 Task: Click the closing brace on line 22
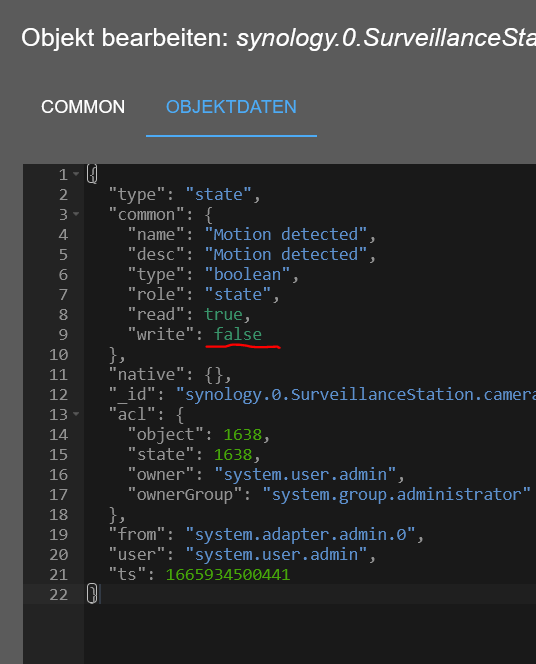pyautogui.click(x=91, y=594)
